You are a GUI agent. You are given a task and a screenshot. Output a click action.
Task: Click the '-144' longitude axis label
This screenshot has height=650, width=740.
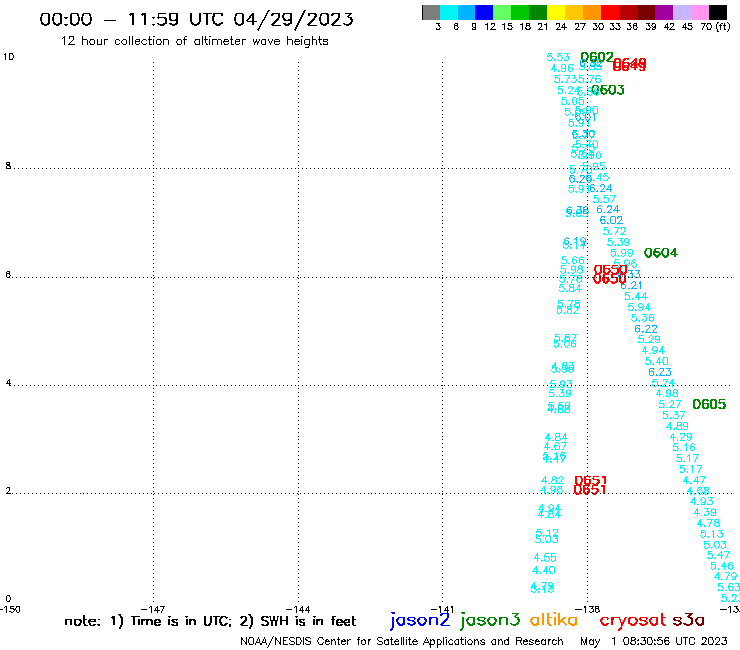click(x=298, y=609)
